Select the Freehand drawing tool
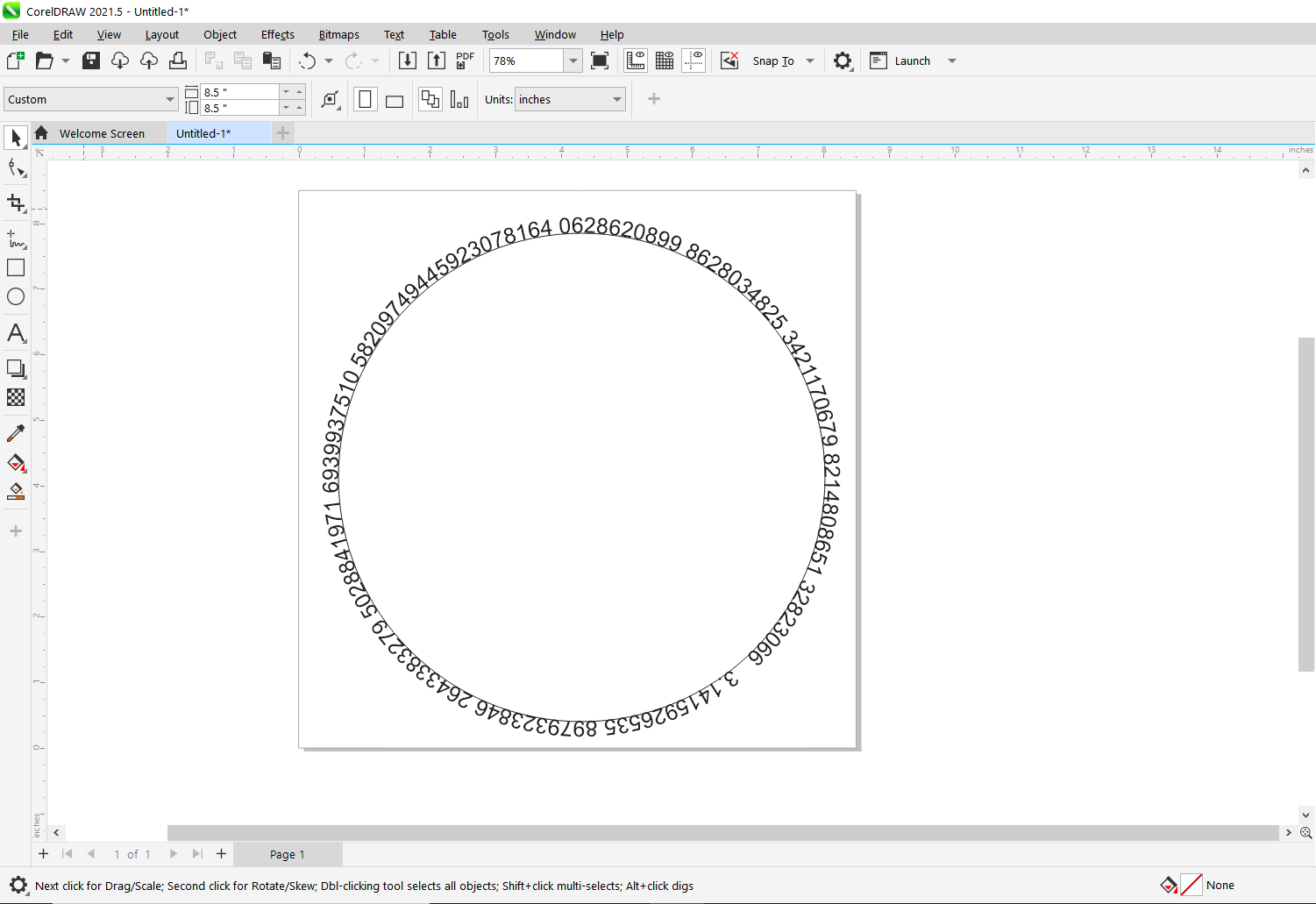The image size is (1316, 904). pyautogui.click(x=16, y=238)
